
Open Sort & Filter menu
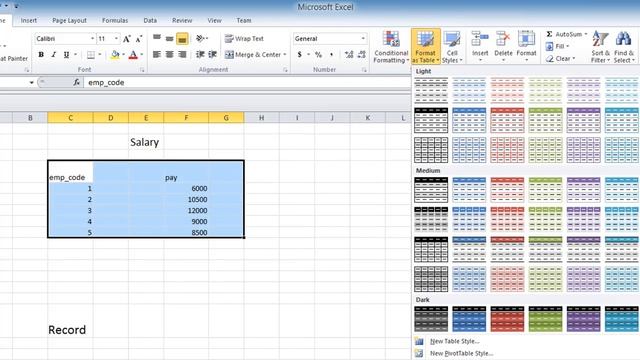[600, 47]
